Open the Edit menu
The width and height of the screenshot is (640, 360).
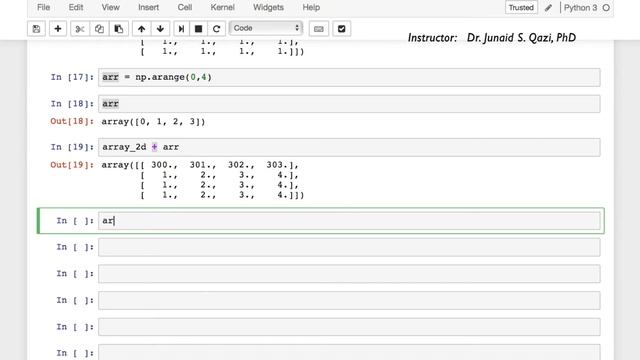pos(76,7)
